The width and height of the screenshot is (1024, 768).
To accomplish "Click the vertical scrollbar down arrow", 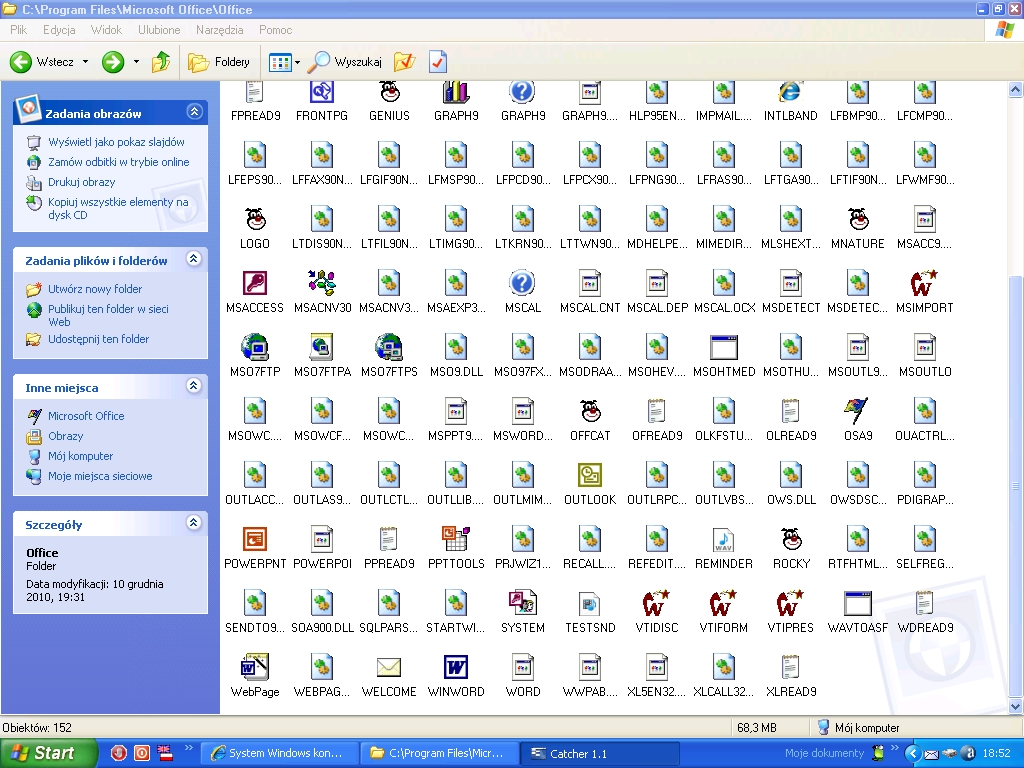I will [x=1016, y=706].
